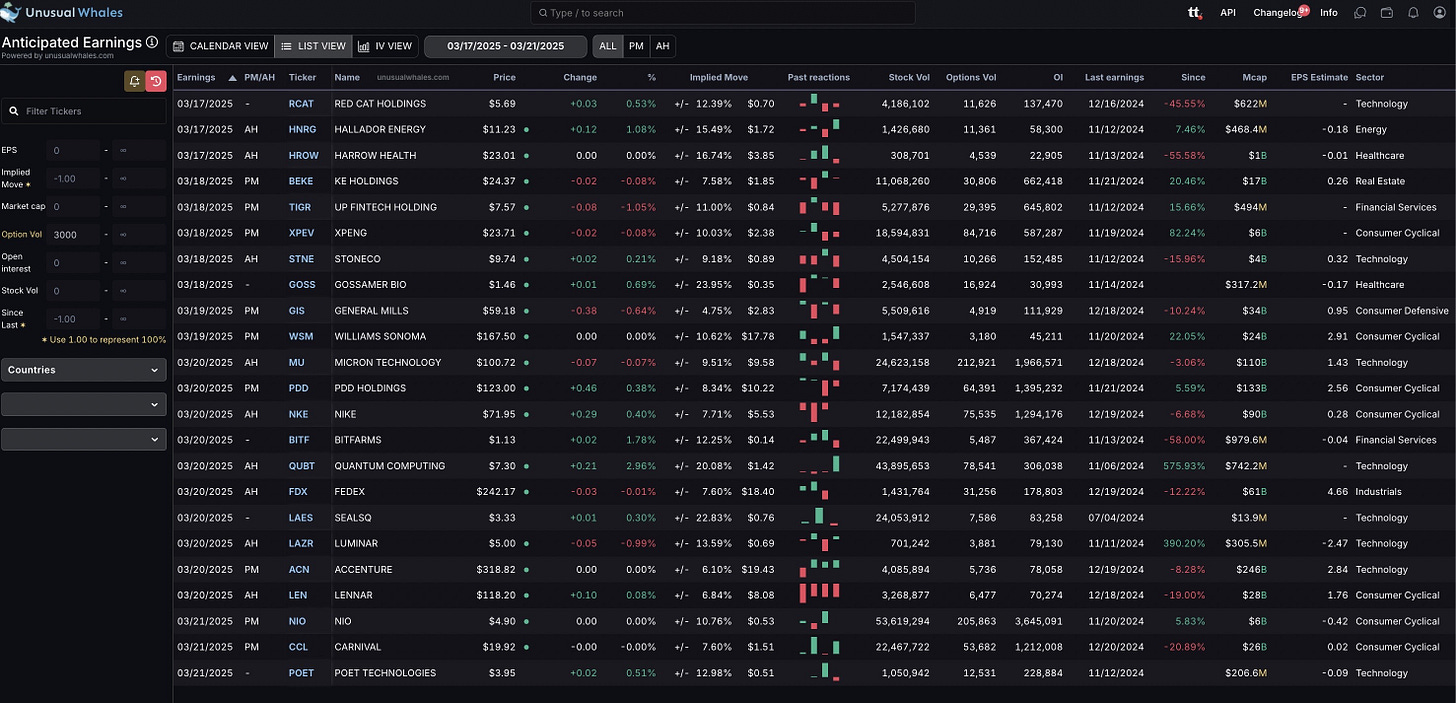Screen dimensions: 1456x703
Task: Open the MU ticker link
Action: pyautogui.click(x=296, y=363)
